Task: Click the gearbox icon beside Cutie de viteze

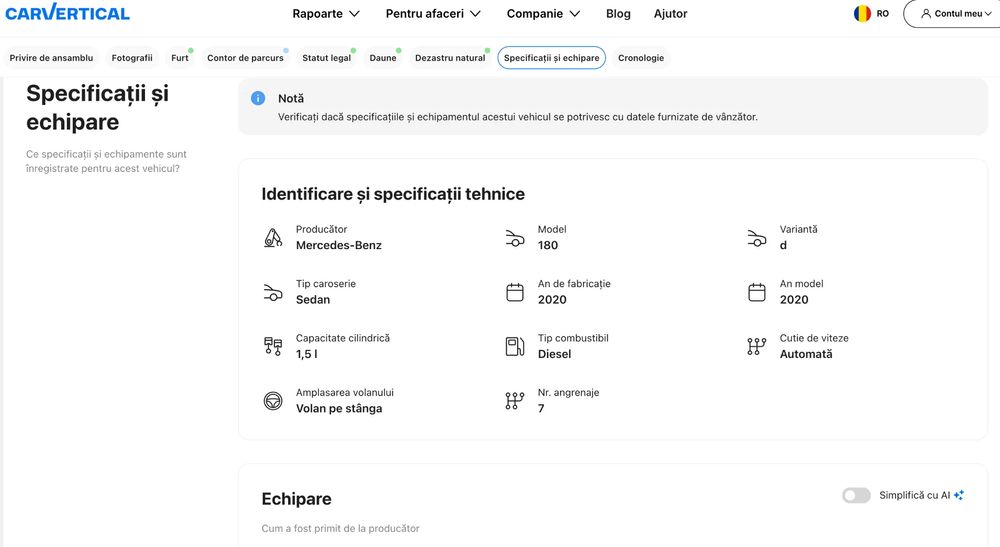Action: (756, 346)
